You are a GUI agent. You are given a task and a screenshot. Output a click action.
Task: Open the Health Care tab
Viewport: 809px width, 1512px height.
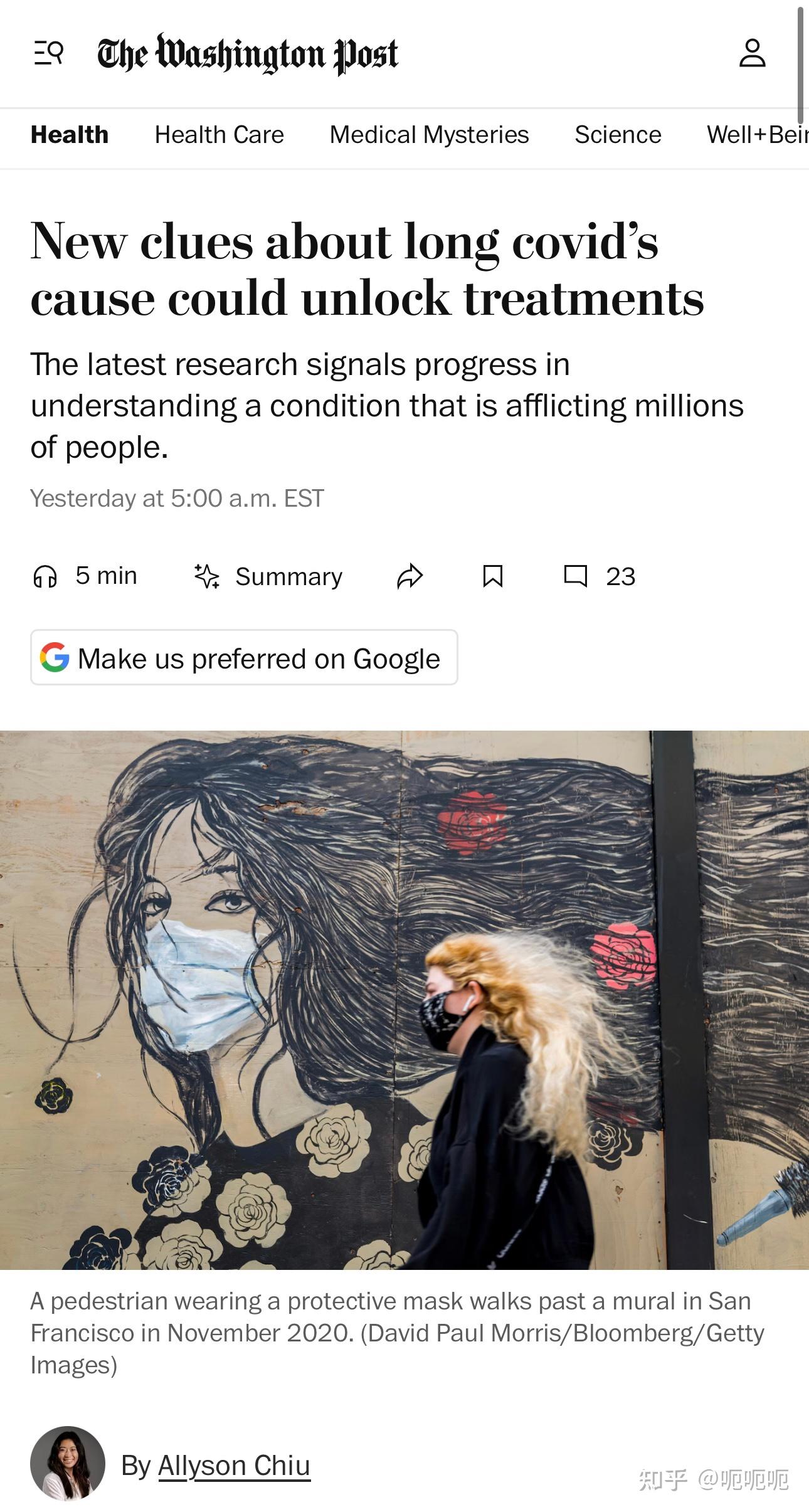(x=219, y=135)
